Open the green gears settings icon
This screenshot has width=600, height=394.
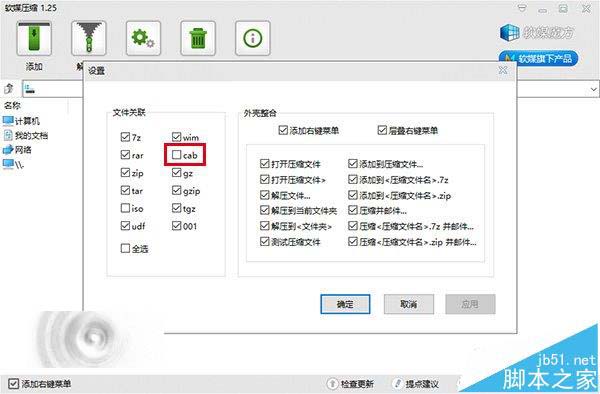(143, 38)
